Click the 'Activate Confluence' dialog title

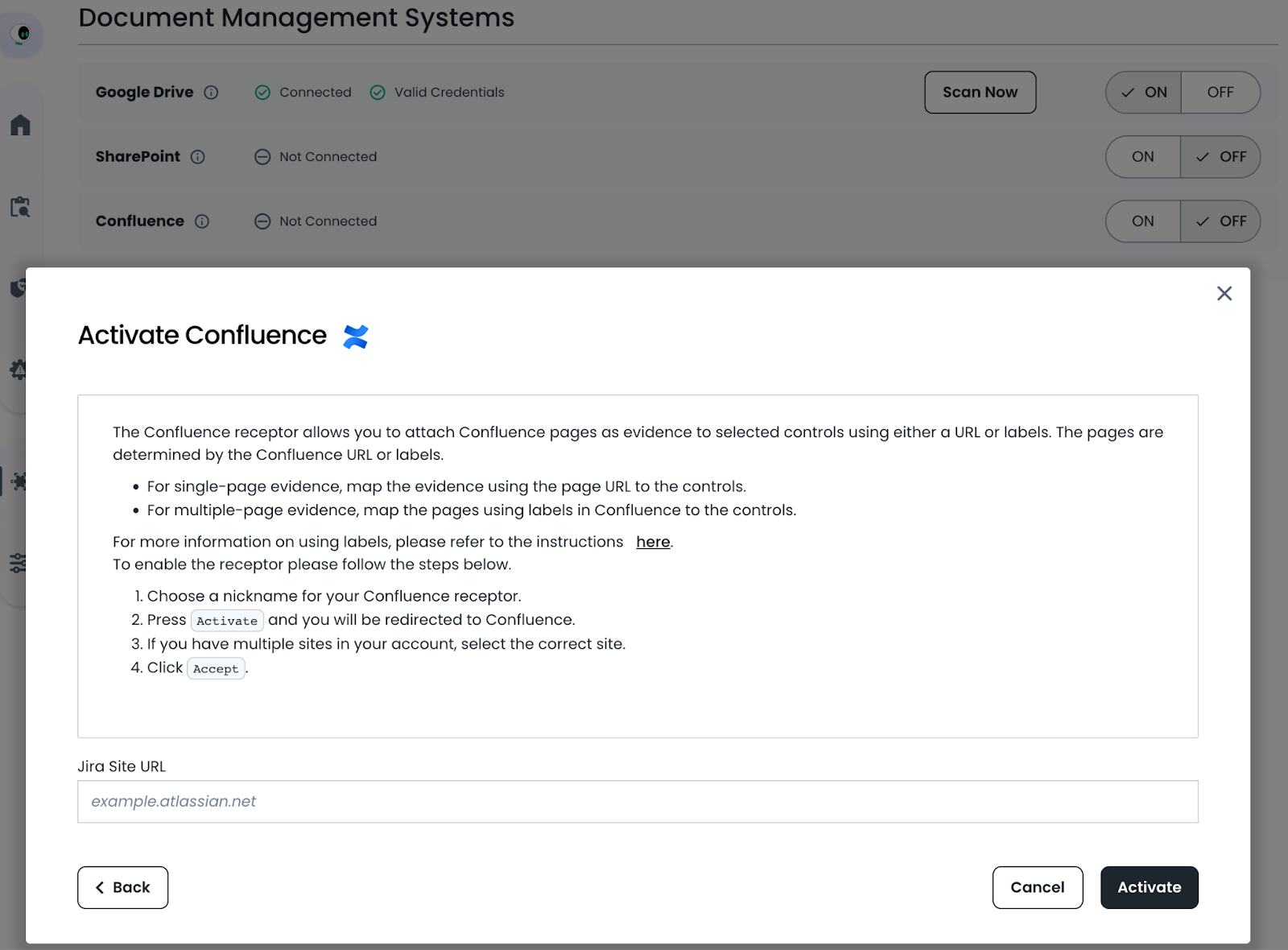pos(202,335)
